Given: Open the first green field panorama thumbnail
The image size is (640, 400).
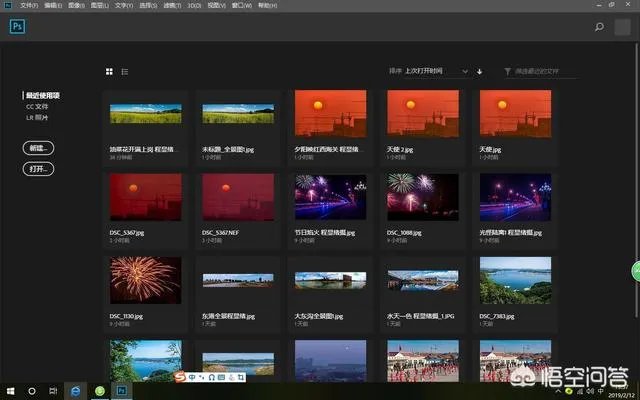Looking at the screenshot, I should [146, 113].
